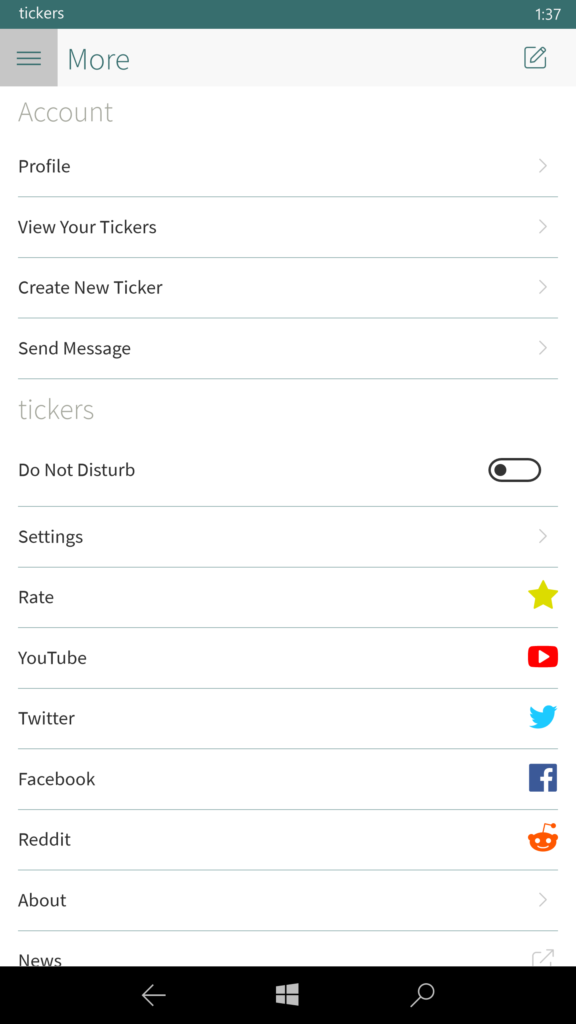This screenshot has width=576, height=1024.
Task: Click the yellow Rate star icon
Action: [543, 596]
